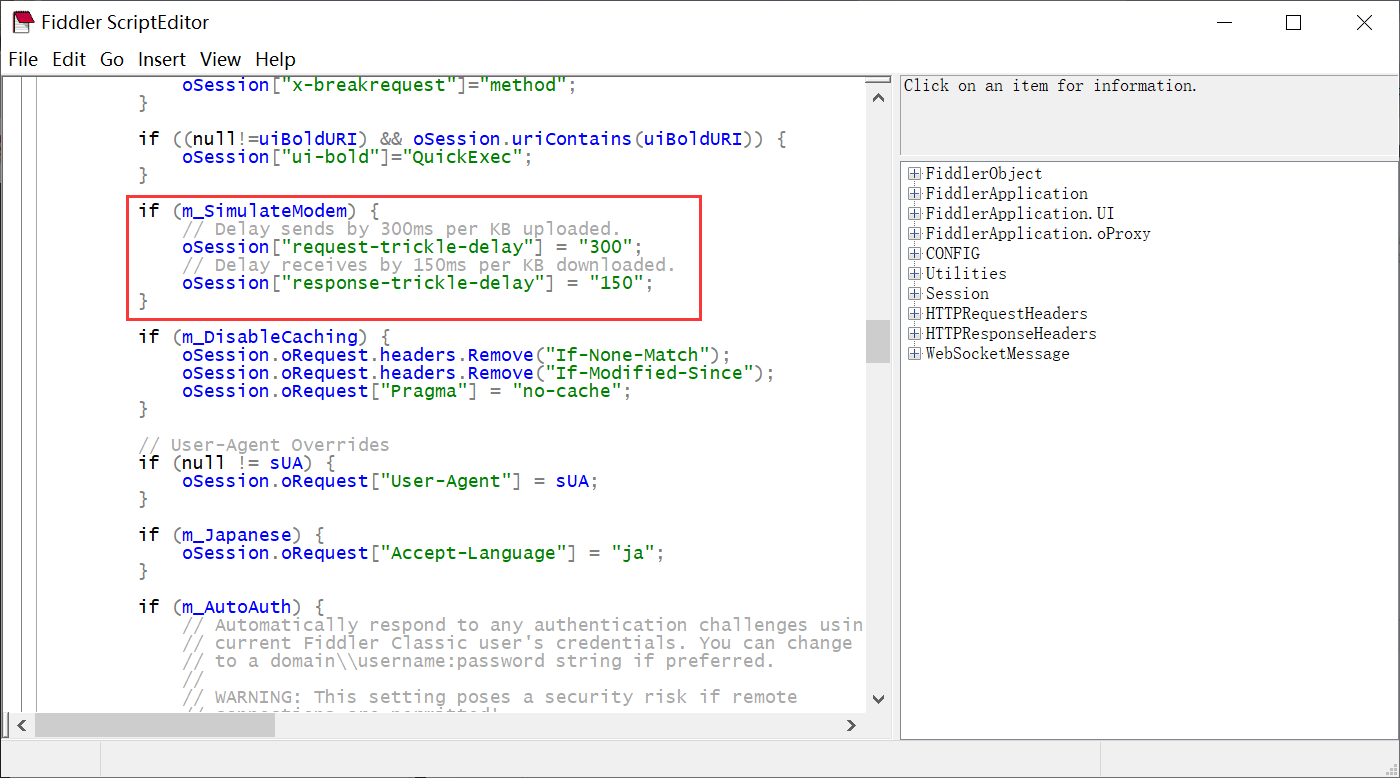
Task: Click the "150" delay value
Action: 617,283
